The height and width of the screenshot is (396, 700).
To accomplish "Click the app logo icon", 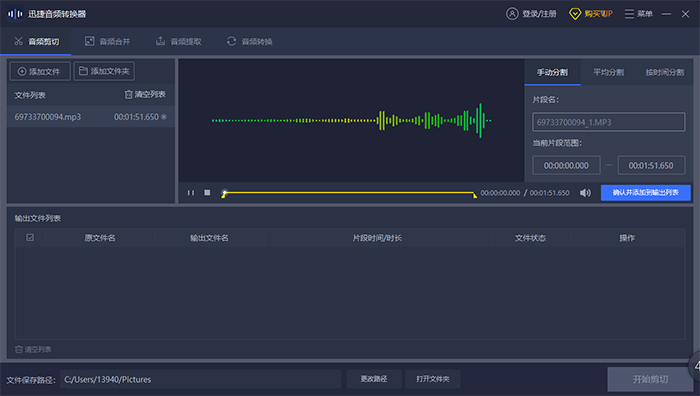I will 15,14.
